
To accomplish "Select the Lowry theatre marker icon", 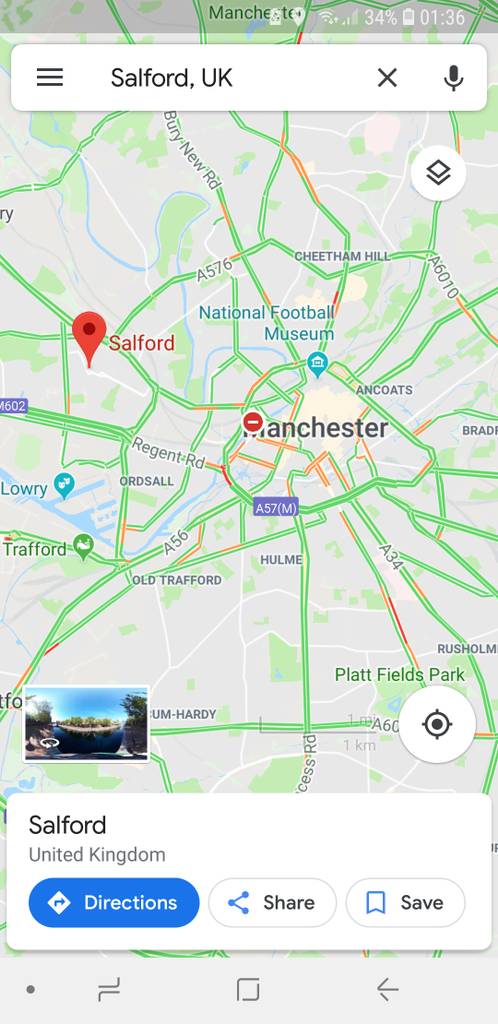I will coord(64,485).
